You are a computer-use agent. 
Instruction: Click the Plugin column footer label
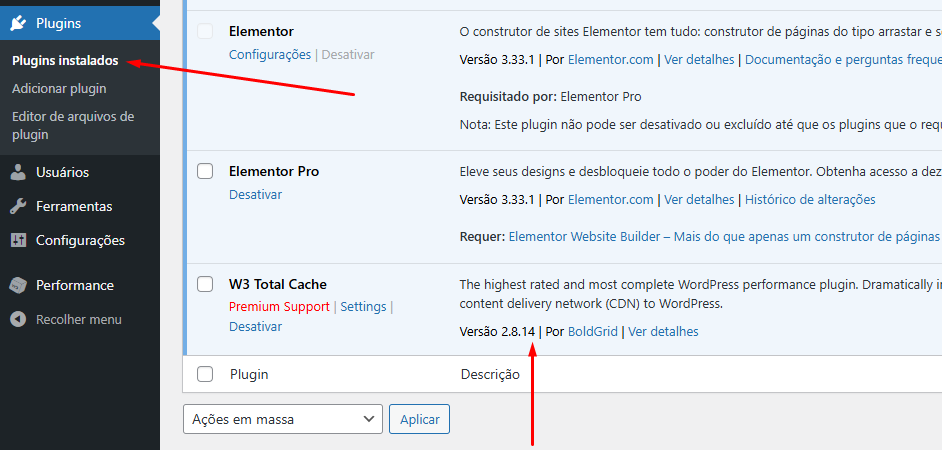(x=249, y=374)
